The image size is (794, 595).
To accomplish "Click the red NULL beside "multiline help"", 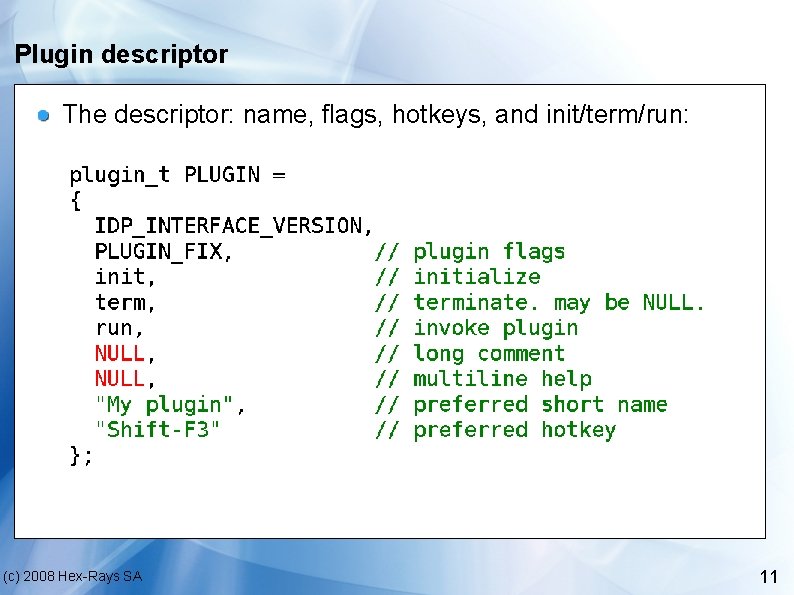I will click(x=120, y=378).
